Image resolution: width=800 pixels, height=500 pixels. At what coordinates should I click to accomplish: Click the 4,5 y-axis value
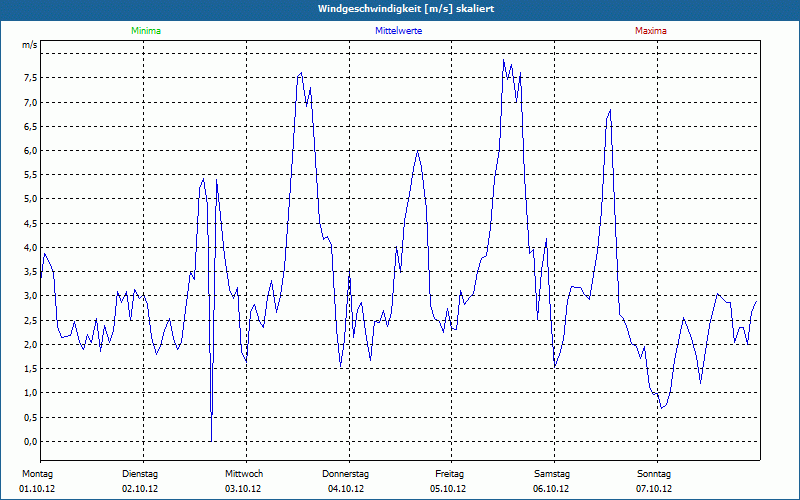[x=30, y=223]
